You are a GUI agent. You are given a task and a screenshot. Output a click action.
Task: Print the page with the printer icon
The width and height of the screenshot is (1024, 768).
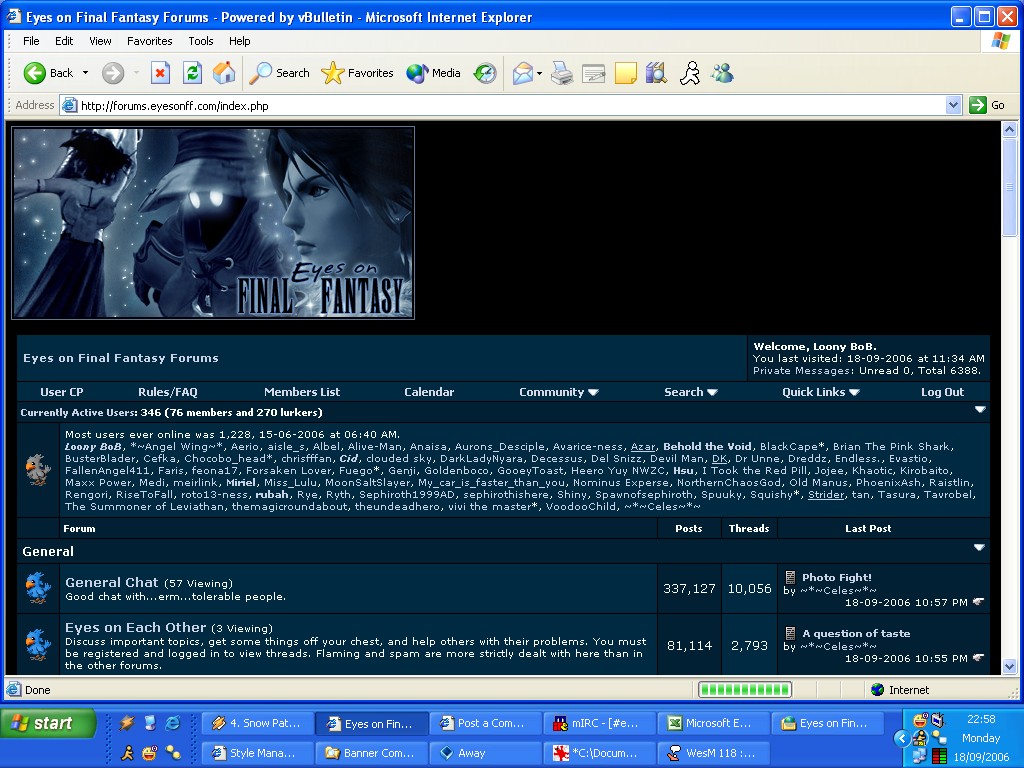pos(562,73)
